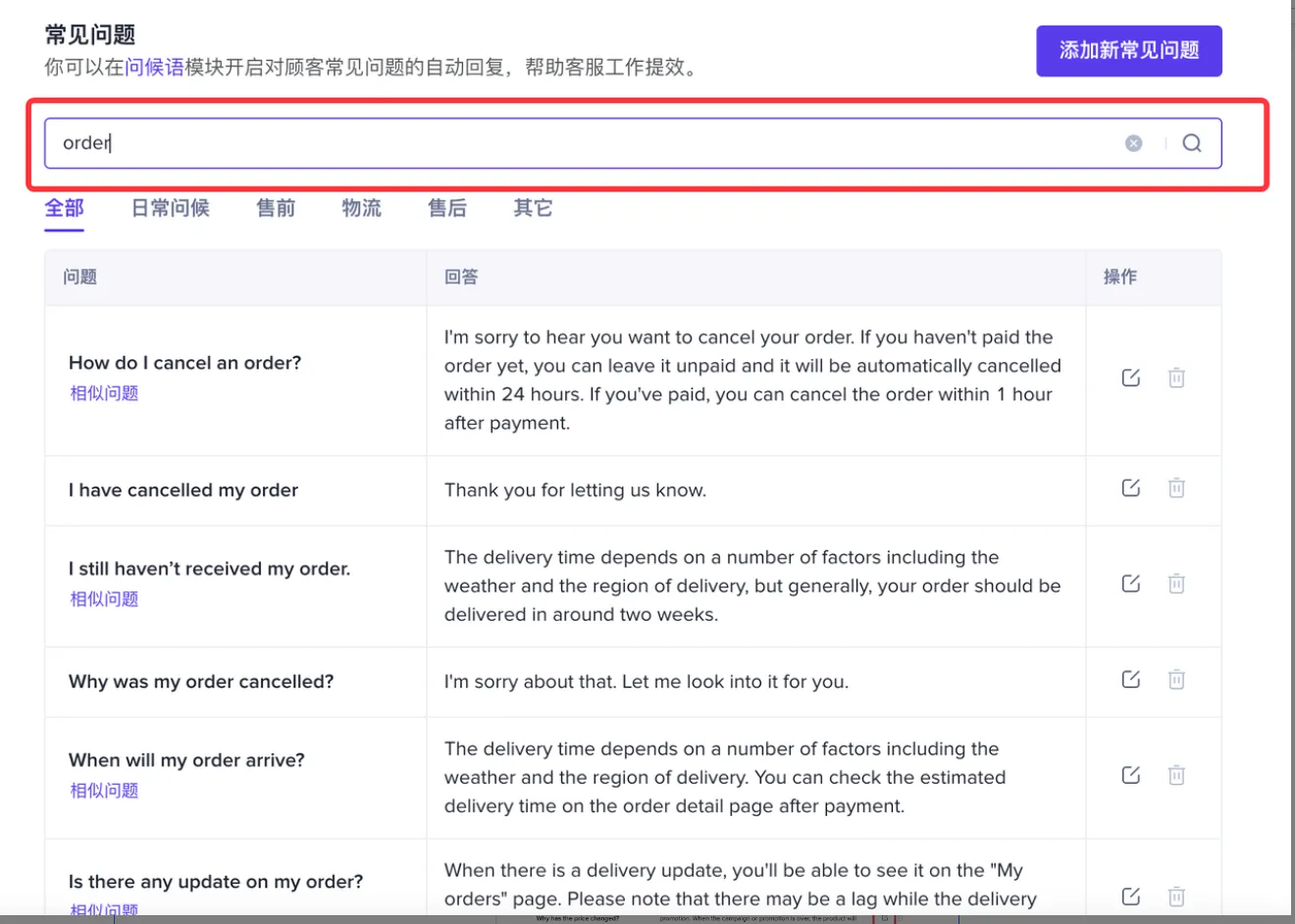Click the answer 'Thank you for letting us know.'
The image size is (1295, 924).
[x=575, y=490]
